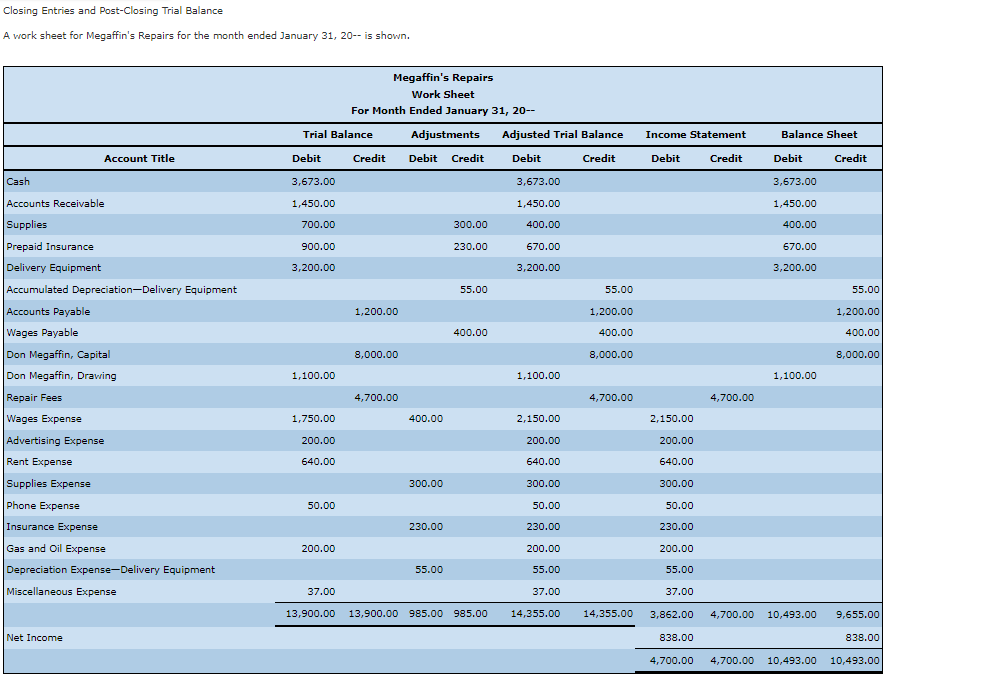Viewport: 983px width, 698px height.
Task: Click the Adjustments column heading
Action: point(445,134)
